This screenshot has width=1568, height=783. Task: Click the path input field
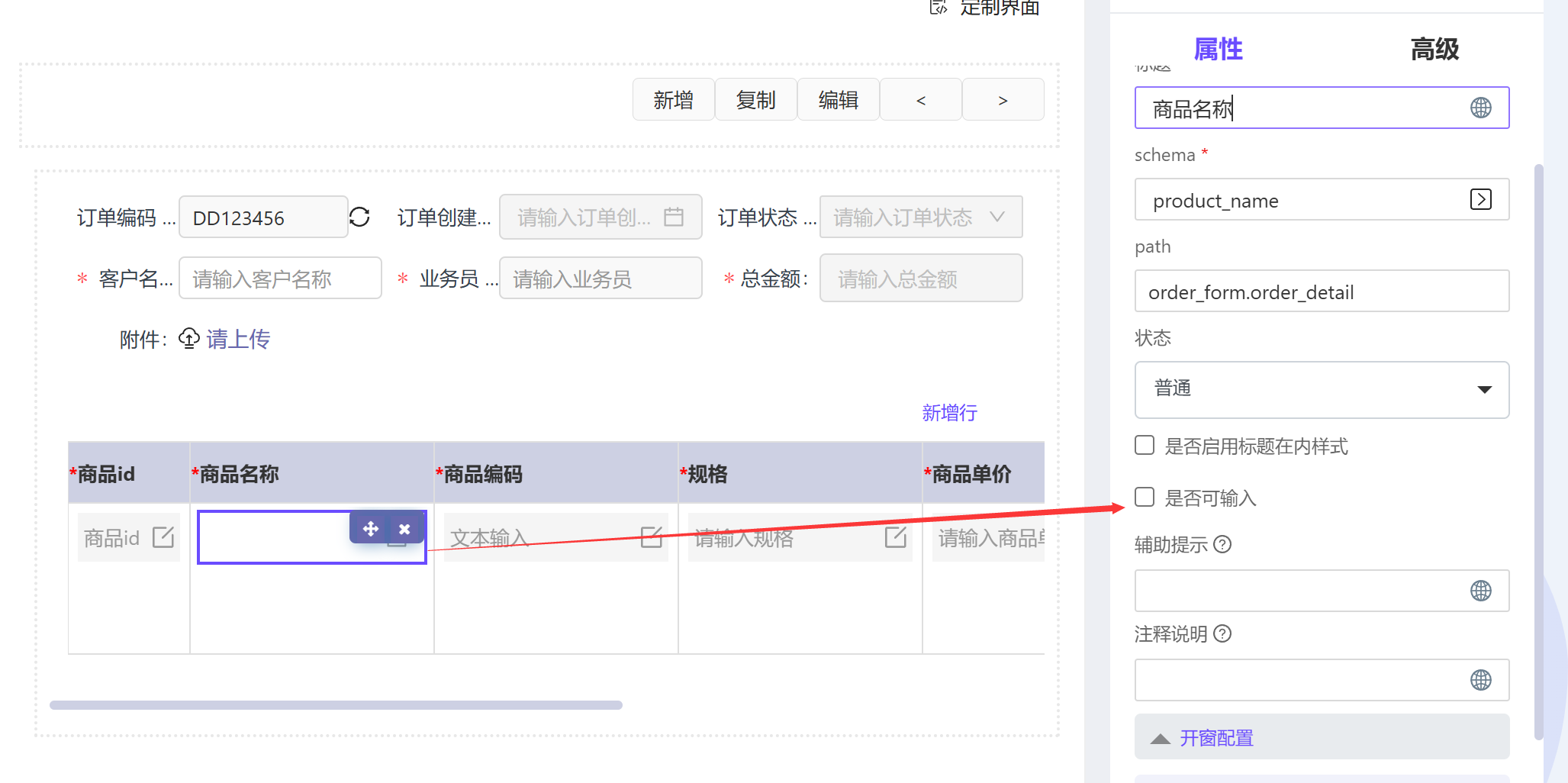(x=1322, y=292)
